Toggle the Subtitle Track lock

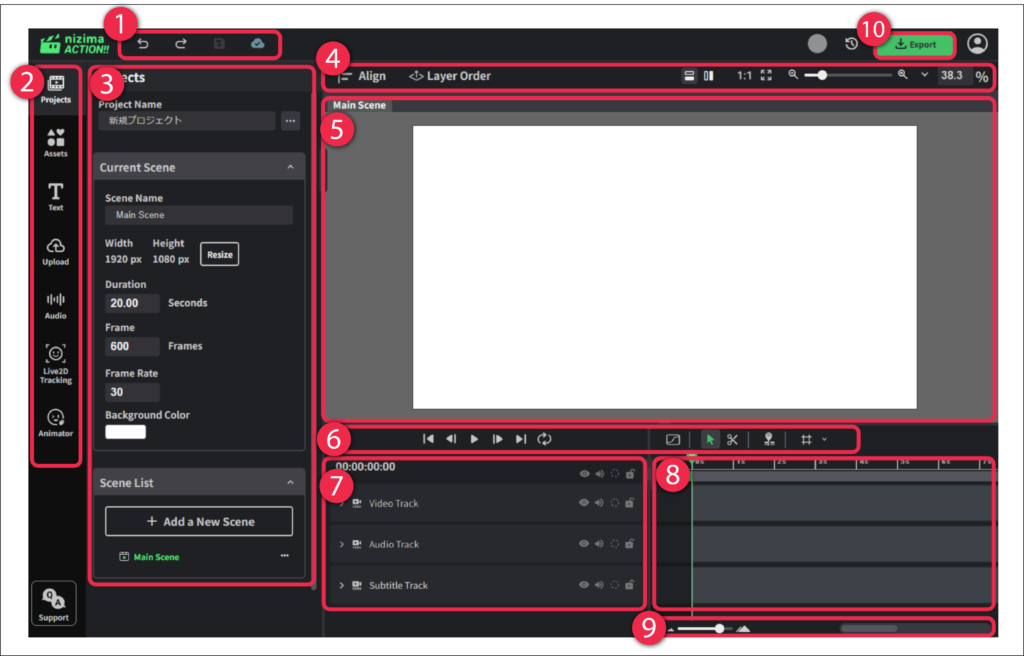(x=630, y=585)
